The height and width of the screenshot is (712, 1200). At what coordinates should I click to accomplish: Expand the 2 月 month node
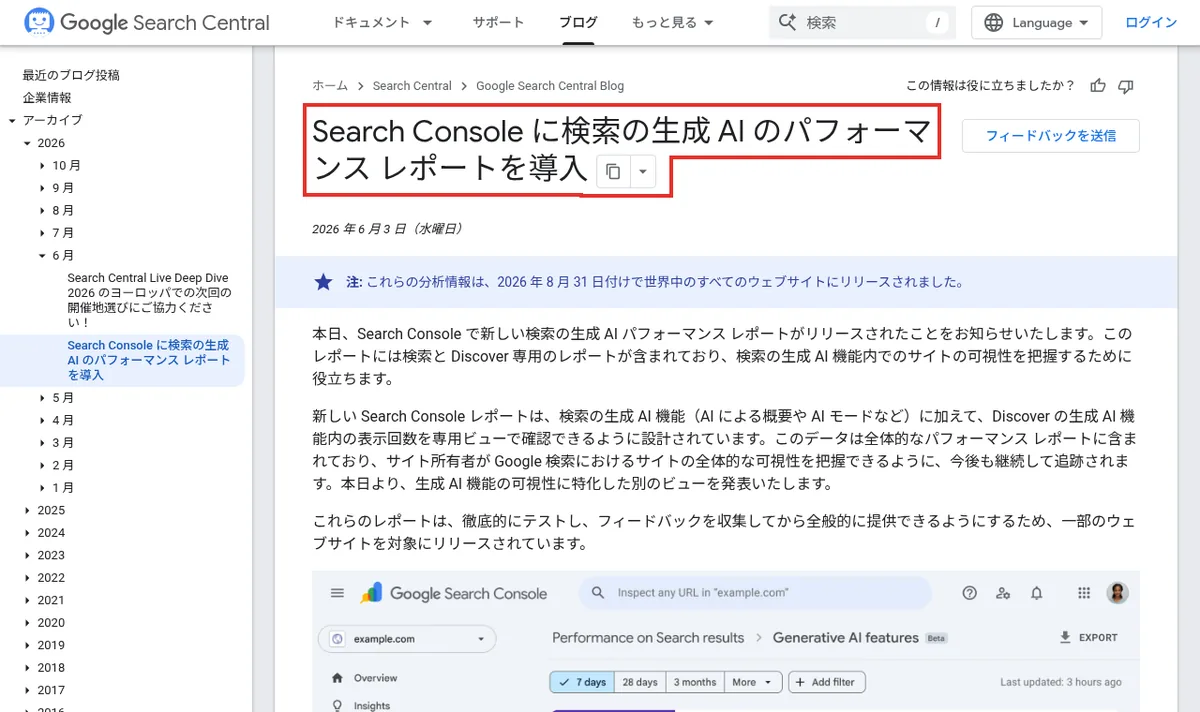click(42, 465)
